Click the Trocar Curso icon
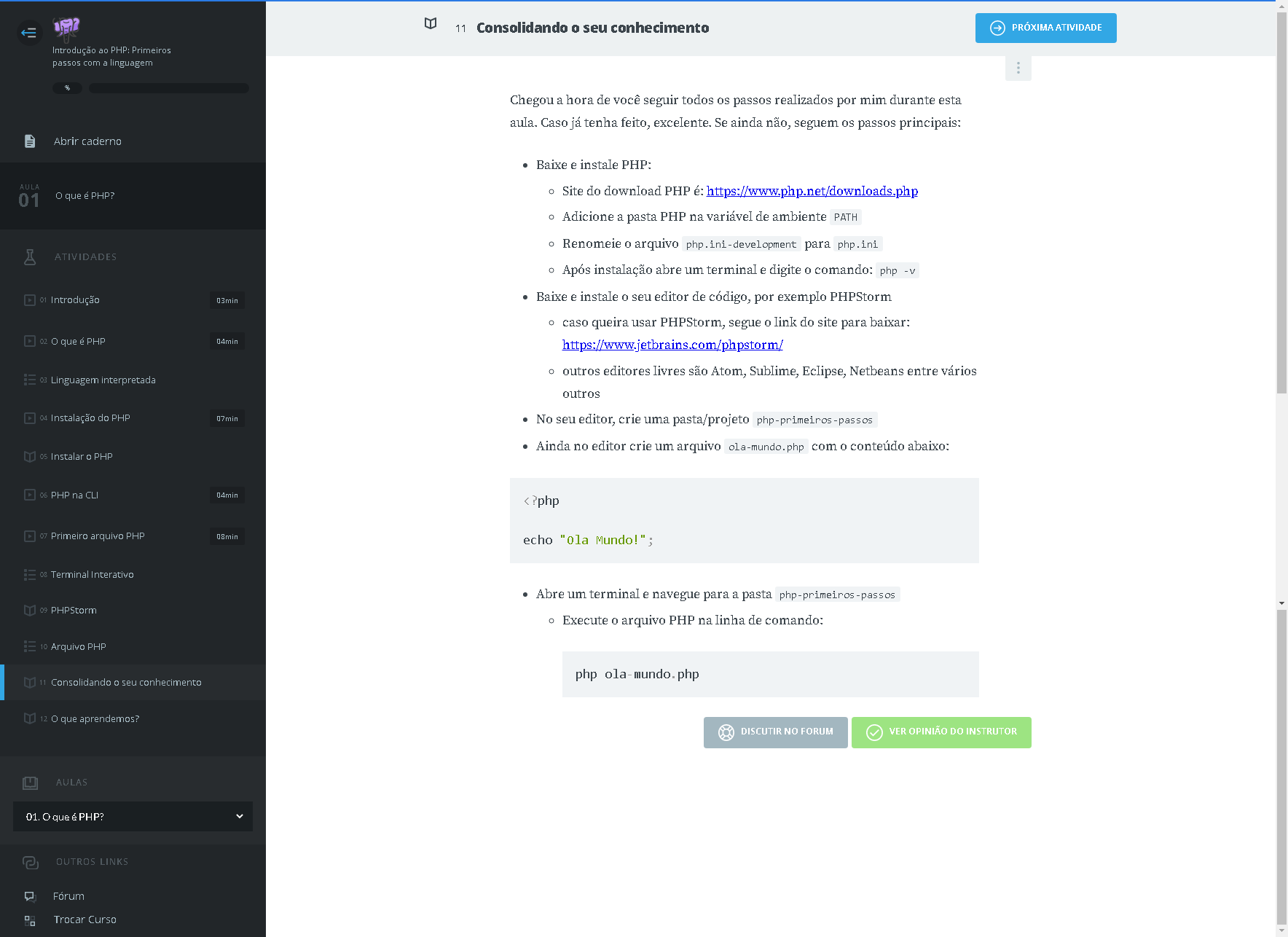Screen dimensions: 1288x937 tap(30, 920)
